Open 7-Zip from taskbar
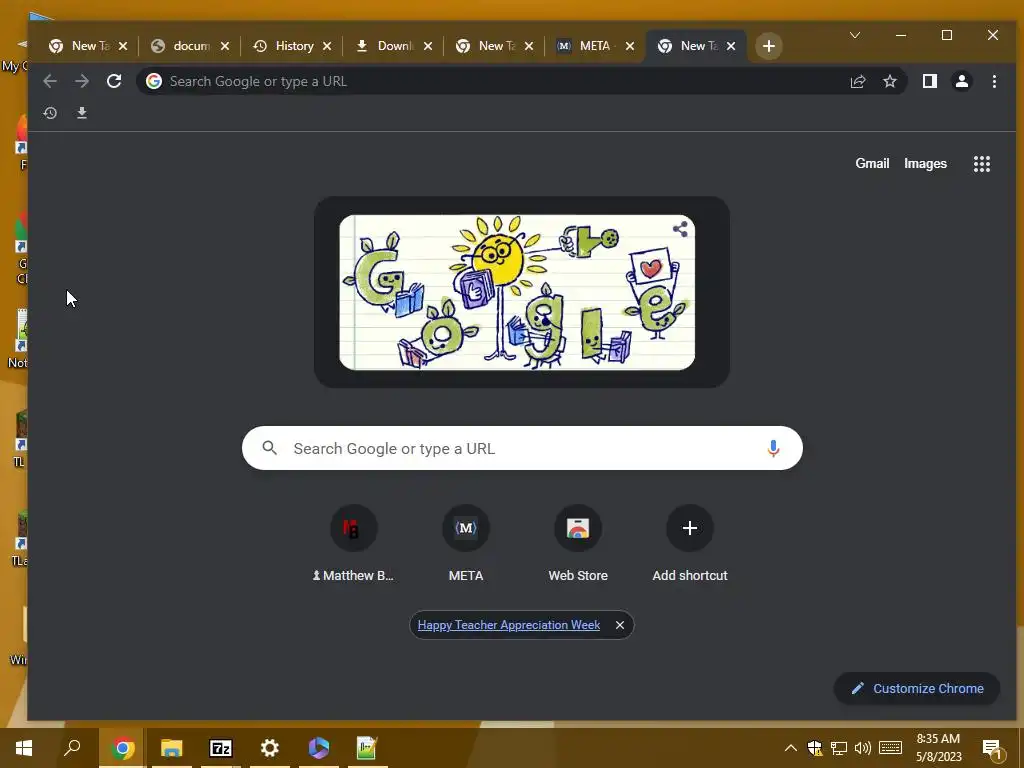Image resolution: width=1024 pixels, height=768 pixels. pyautogui.click(x=221, y=748)
